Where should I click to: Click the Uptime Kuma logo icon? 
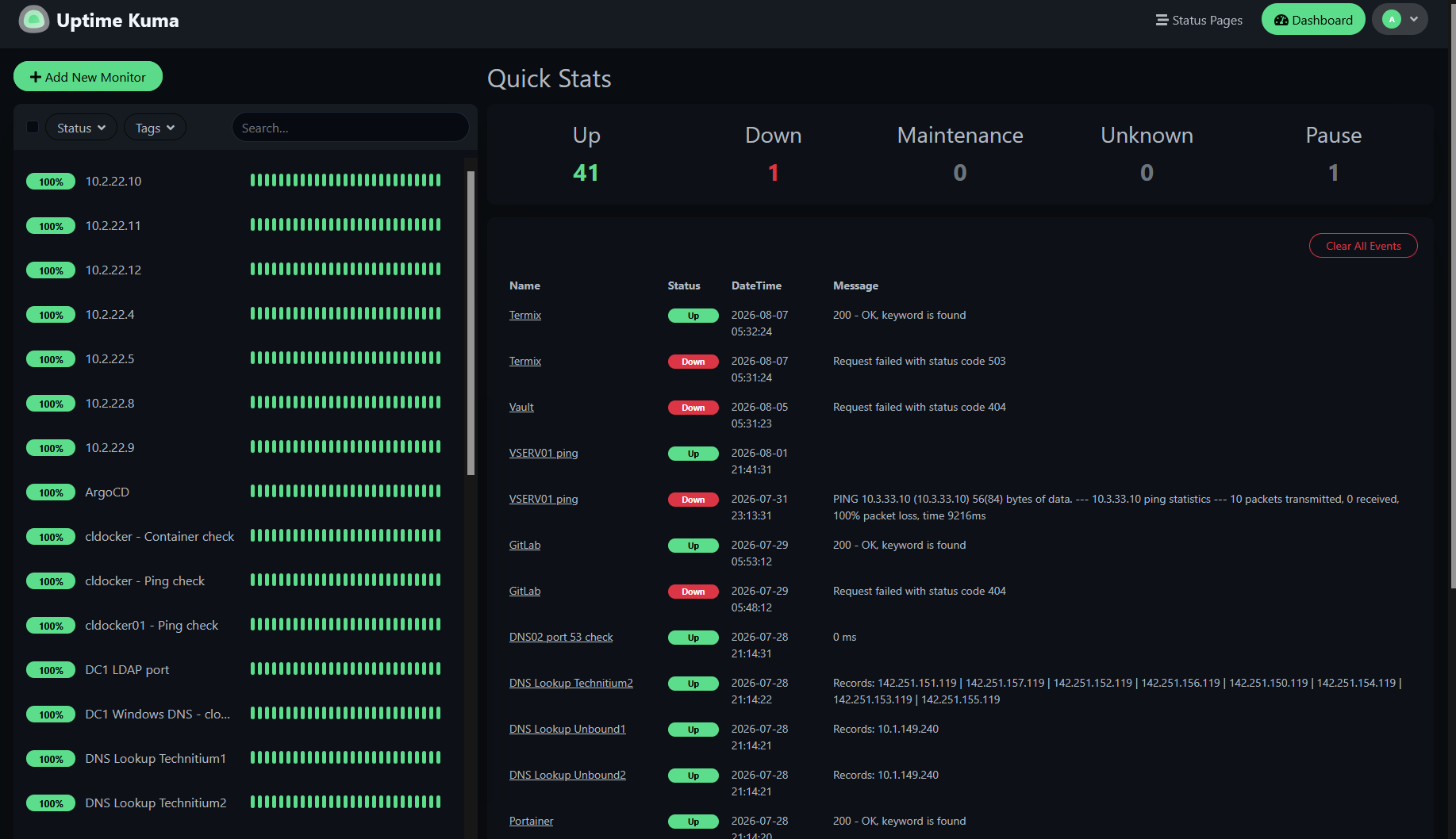point(33,20)
